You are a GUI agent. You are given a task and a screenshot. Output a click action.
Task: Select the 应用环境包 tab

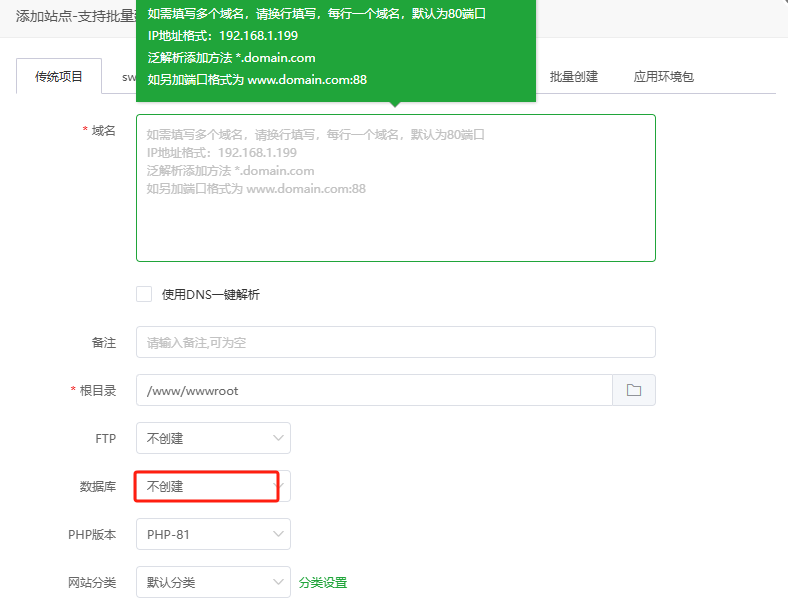(x=663, y=76)
